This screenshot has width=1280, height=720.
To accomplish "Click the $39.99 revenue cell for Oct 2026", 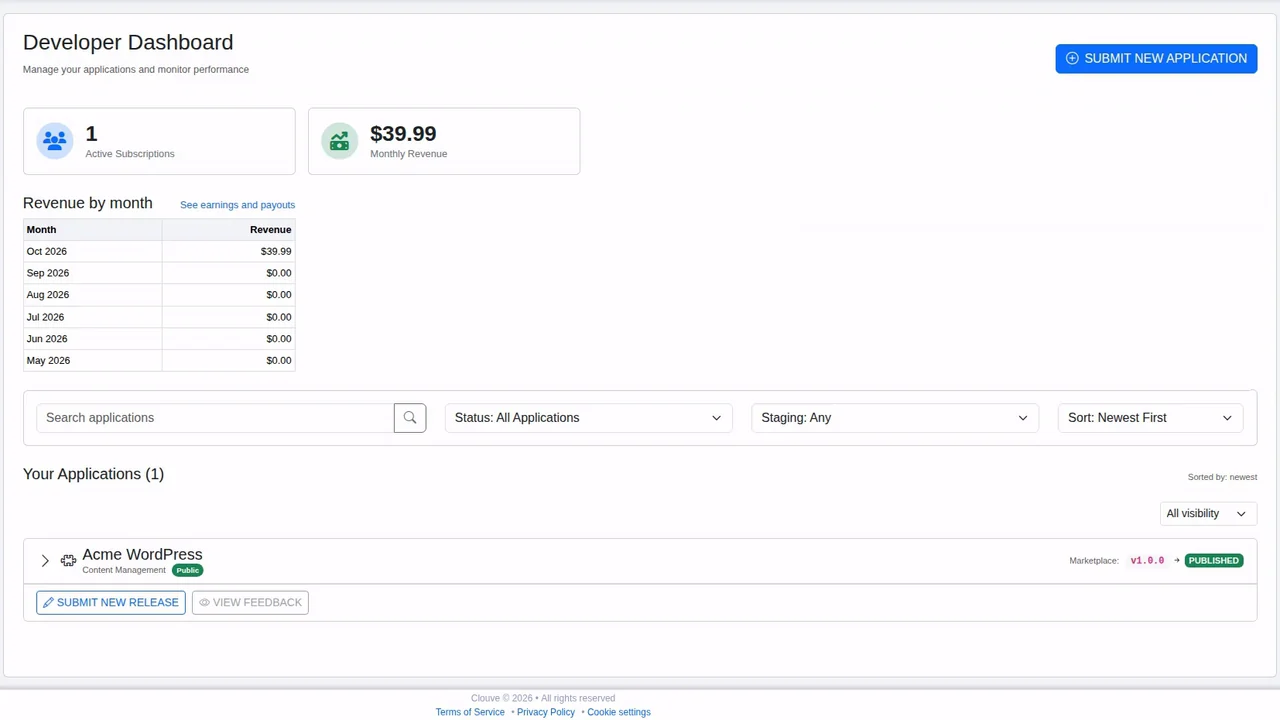I will [x=228, y=251].
